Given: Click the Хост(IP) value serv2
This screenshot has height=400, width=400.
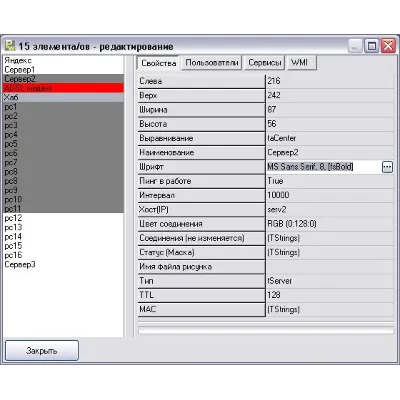Looking at the screenshot, I should tap(330, 210).
